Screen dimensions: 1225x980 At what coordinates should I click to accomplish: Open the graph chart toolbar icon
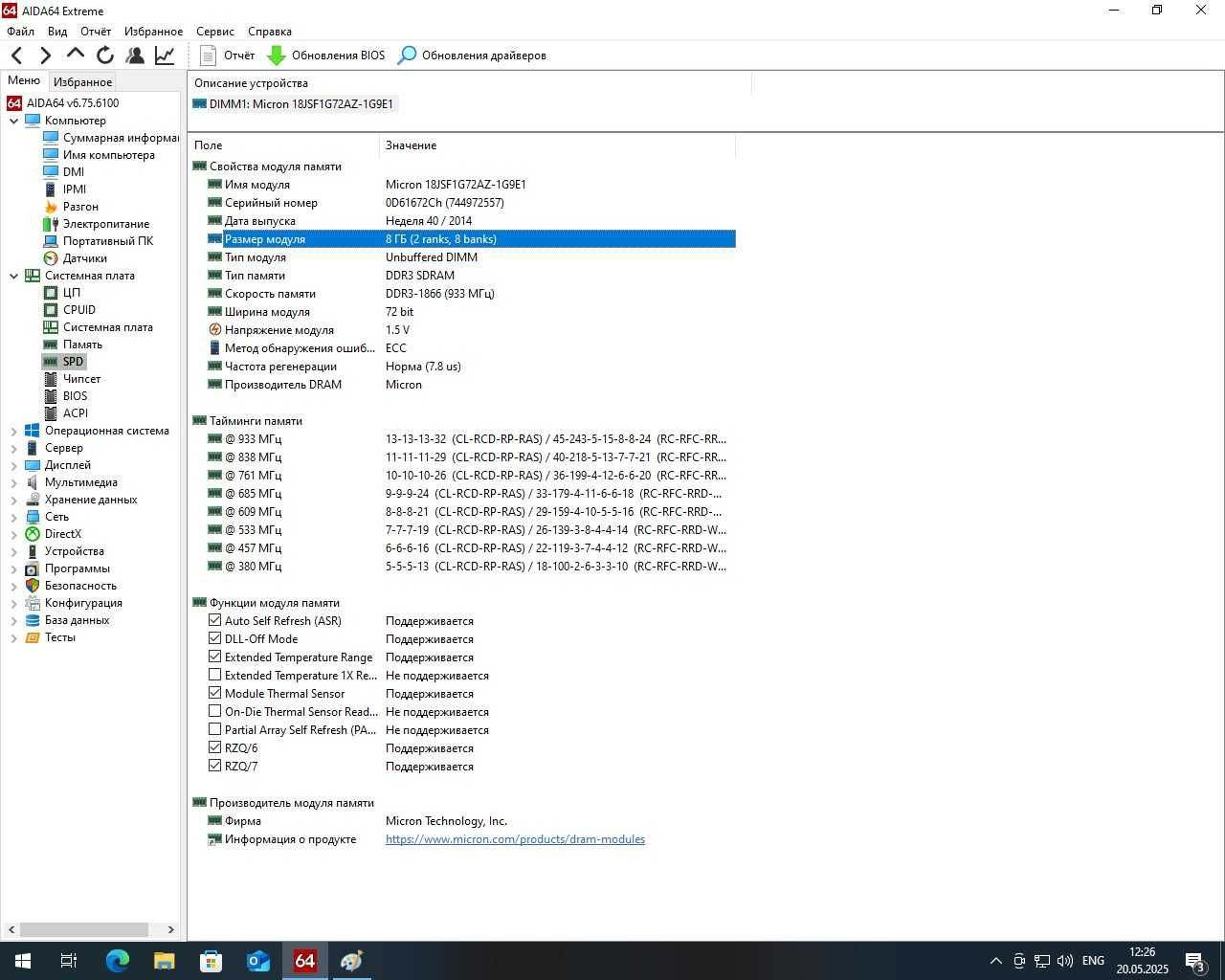point(165,56)
